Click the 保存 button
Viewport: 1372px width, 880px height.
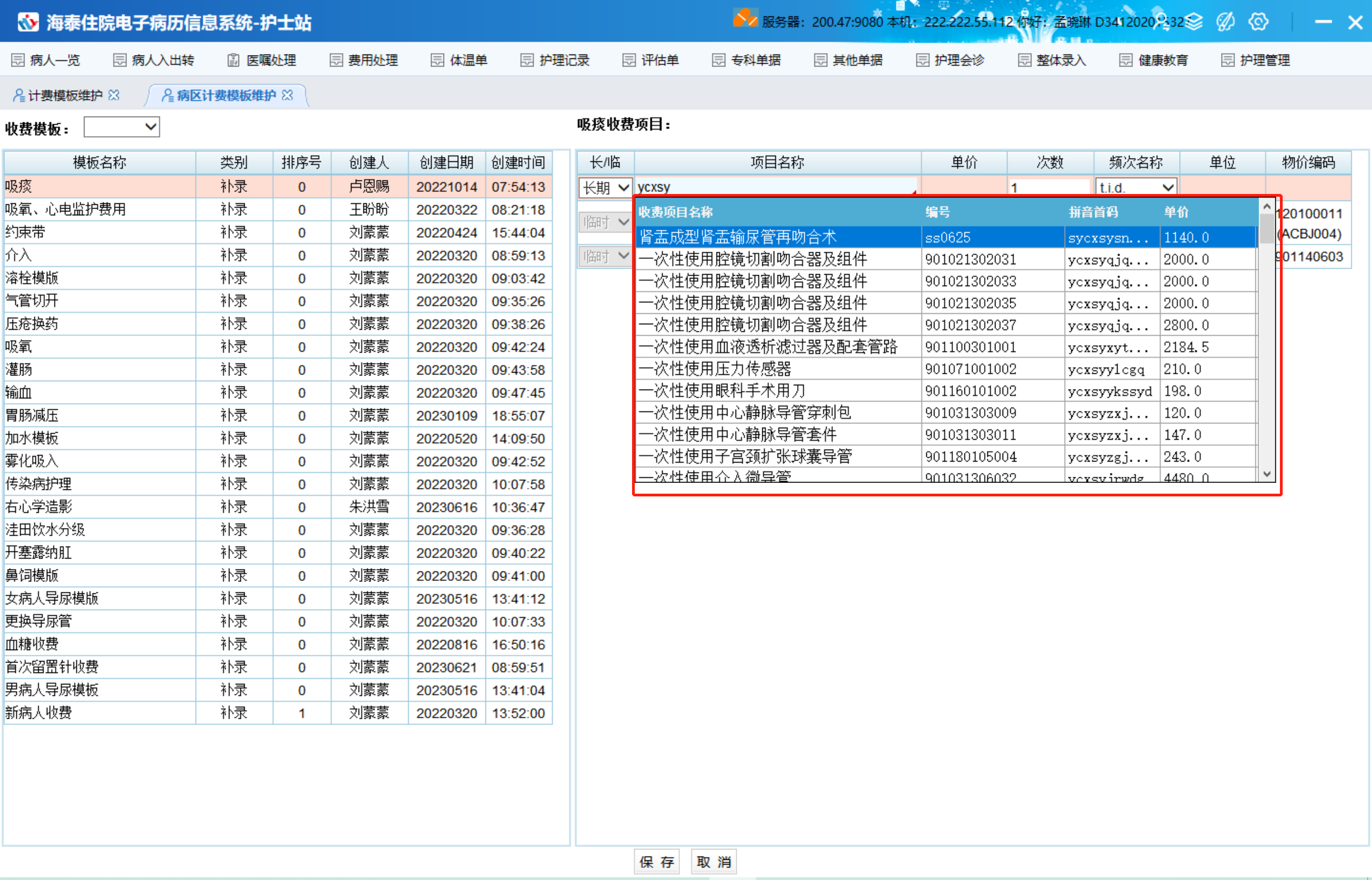click(657, 861)
